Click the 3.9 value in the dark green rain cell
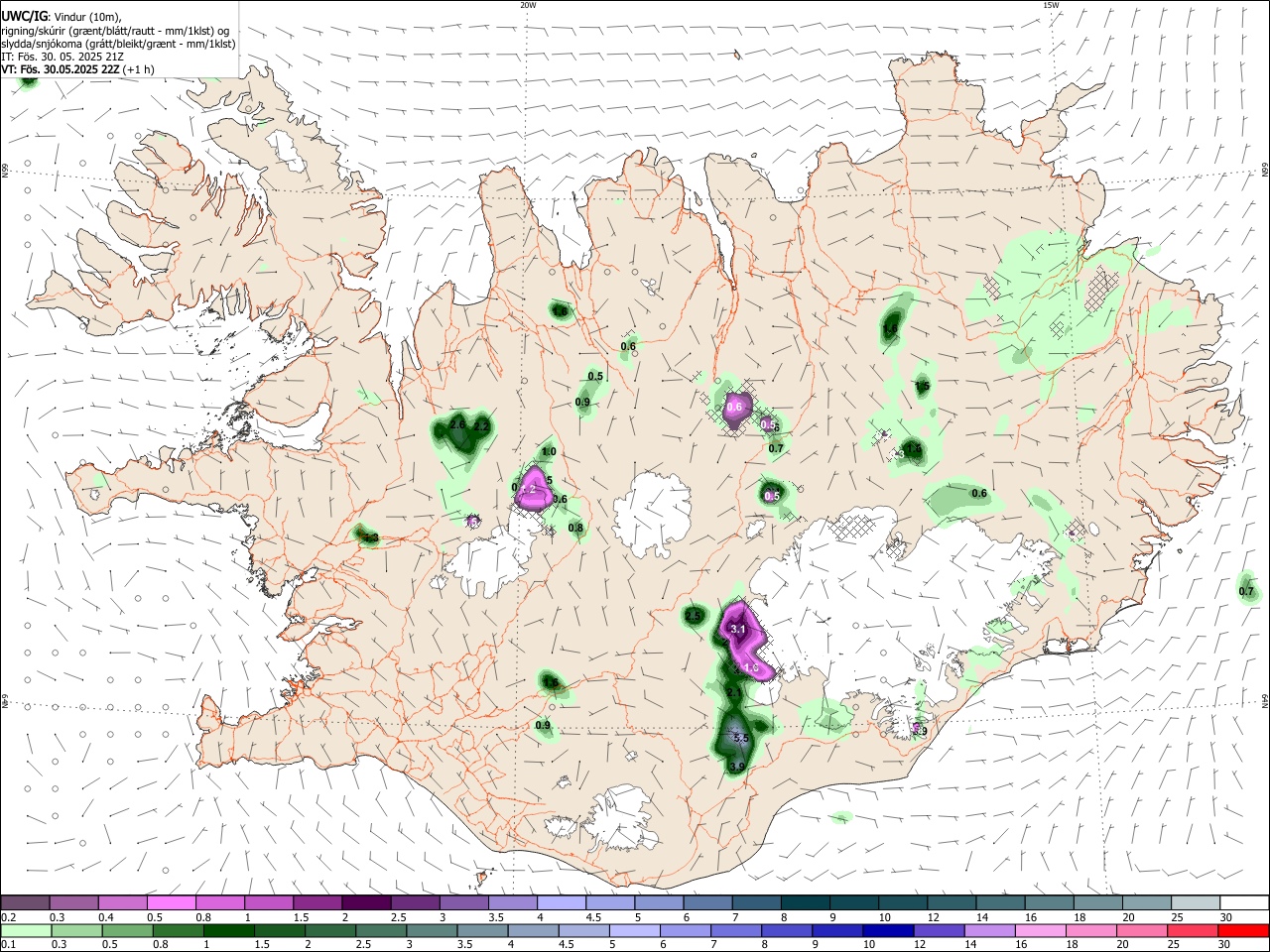Screen dimensions: 1270x952 737,767
